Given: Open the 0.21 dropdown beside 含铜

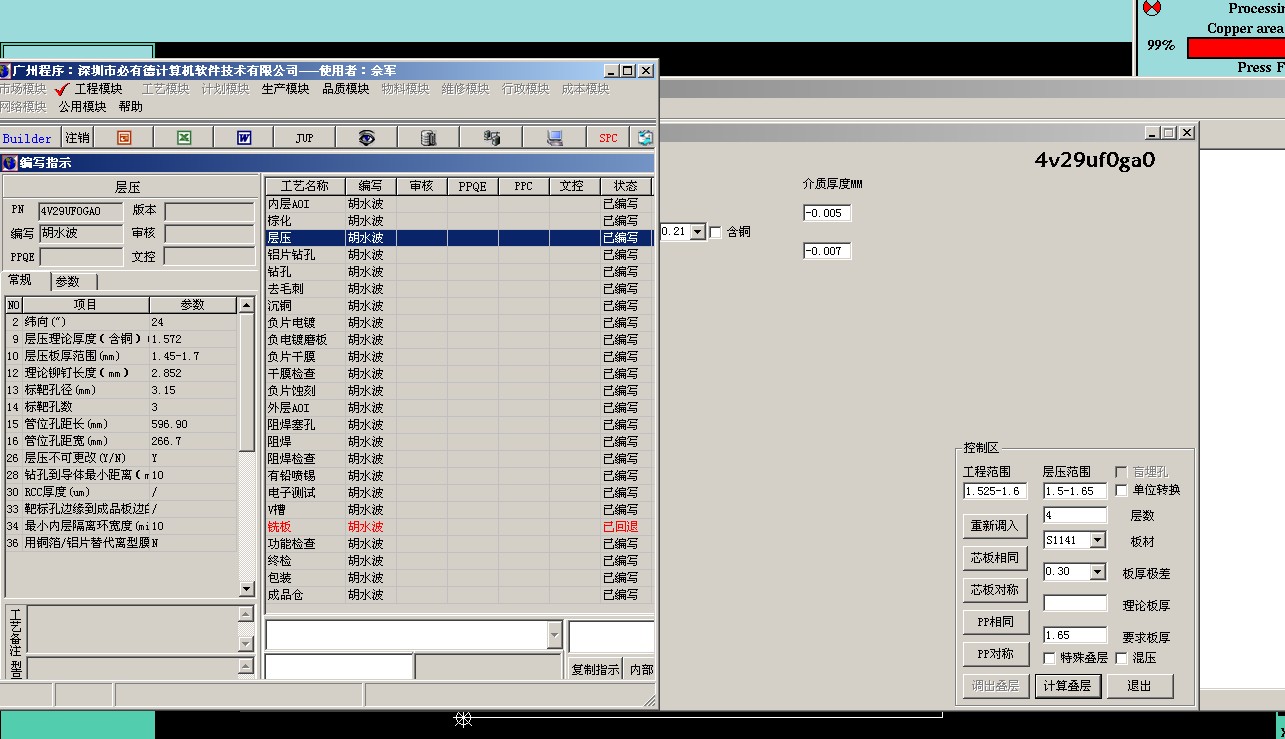Looking at the screenshot, I should 697,232.
